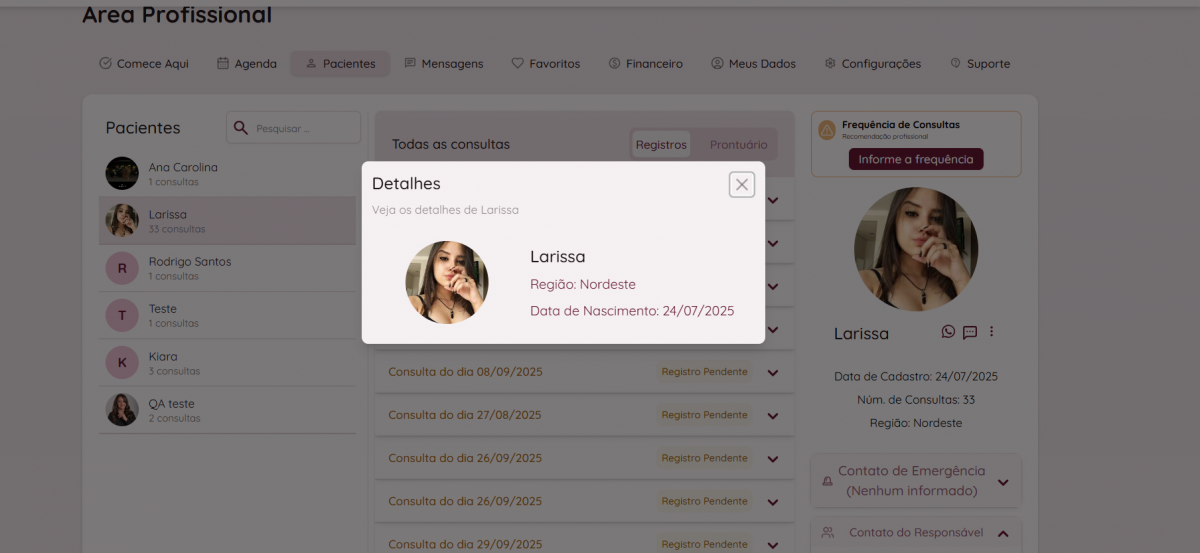Screen dimensions: 1200x553
Task: Click the 'R' avatar for Rodrigo Santos
Action: click(122, 268)
